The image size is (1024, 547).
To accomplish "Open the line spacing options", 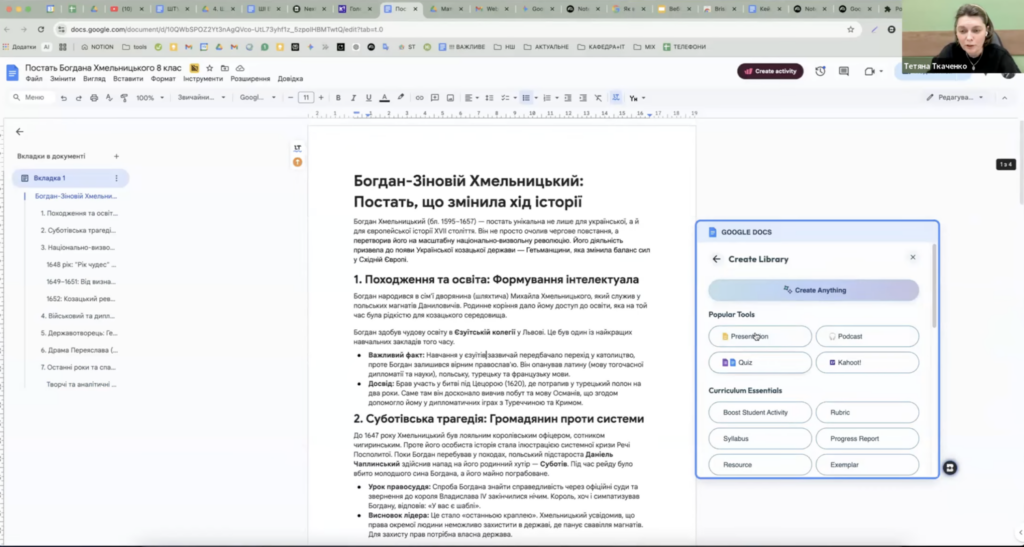I will pyautogui.click(x=489, y=98).
